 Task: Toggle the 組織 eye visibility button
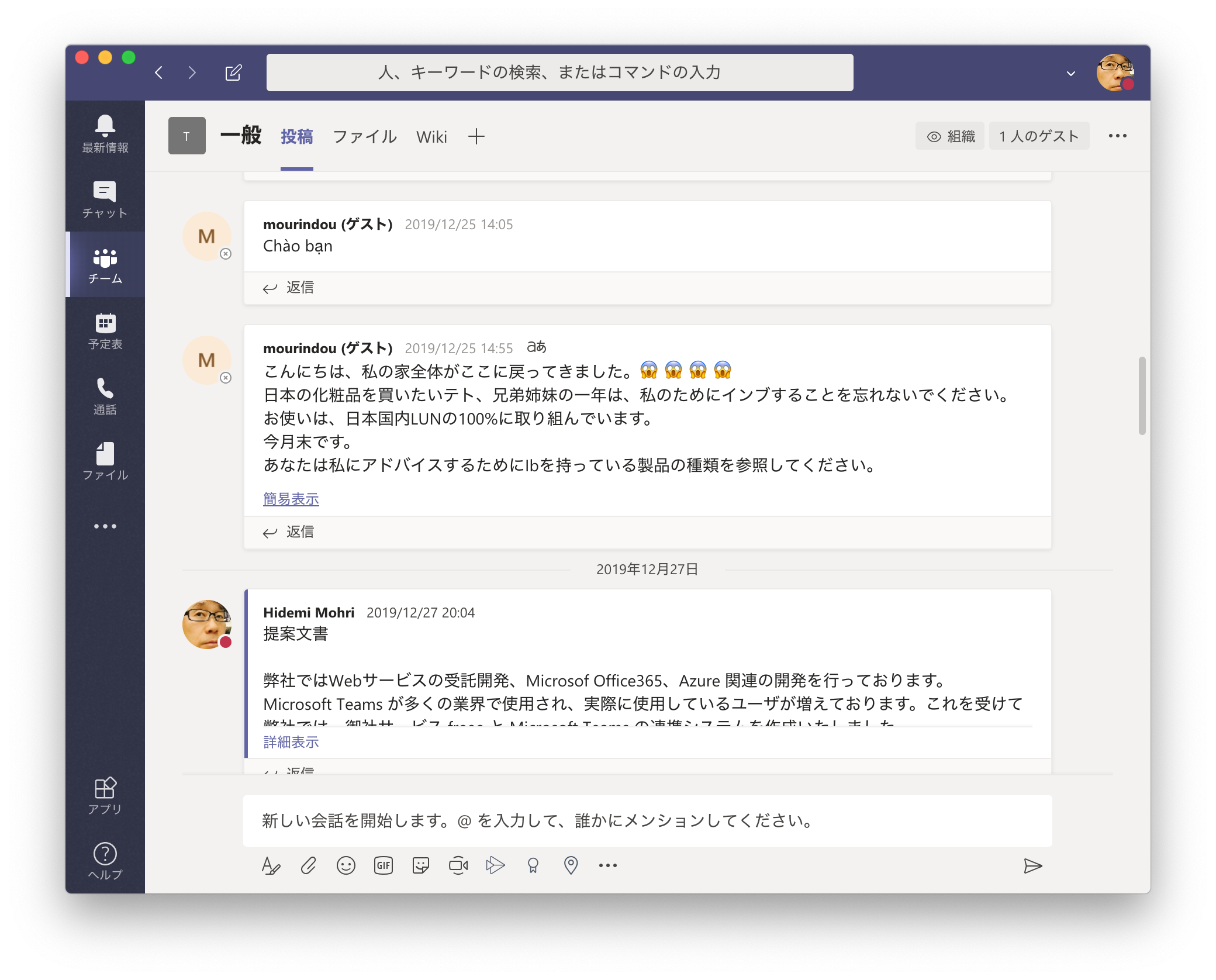point(950,136)
